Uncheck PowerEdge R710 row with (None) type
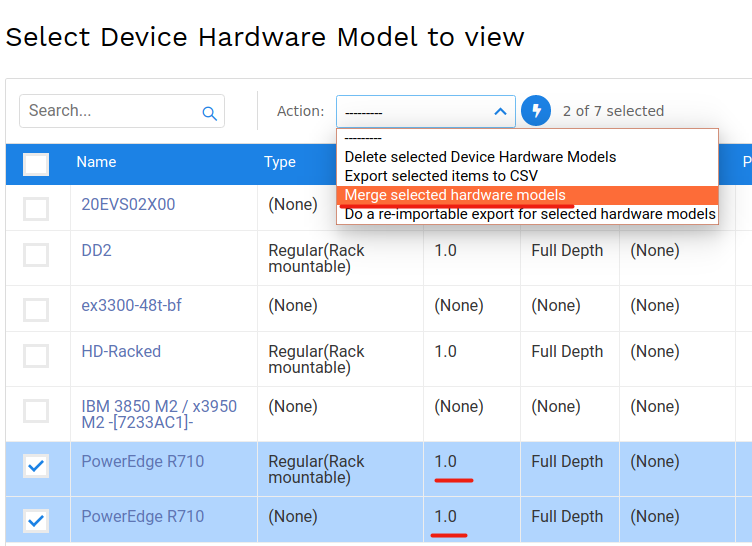 [x=36, y=521]
